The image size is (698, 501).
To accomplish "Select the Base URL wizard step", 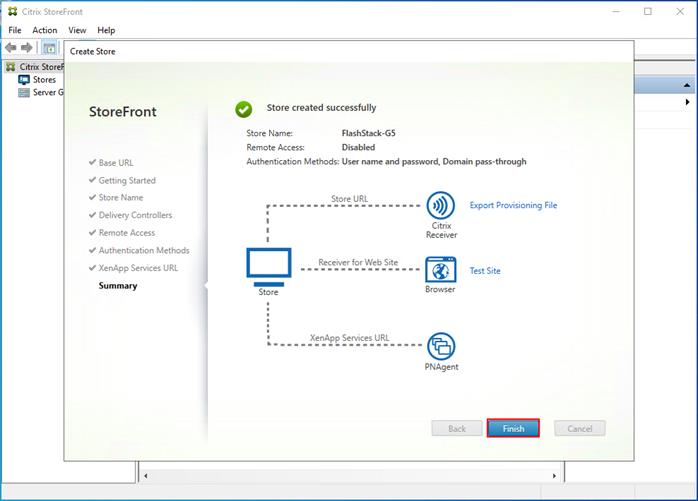I will click(116, 163).
